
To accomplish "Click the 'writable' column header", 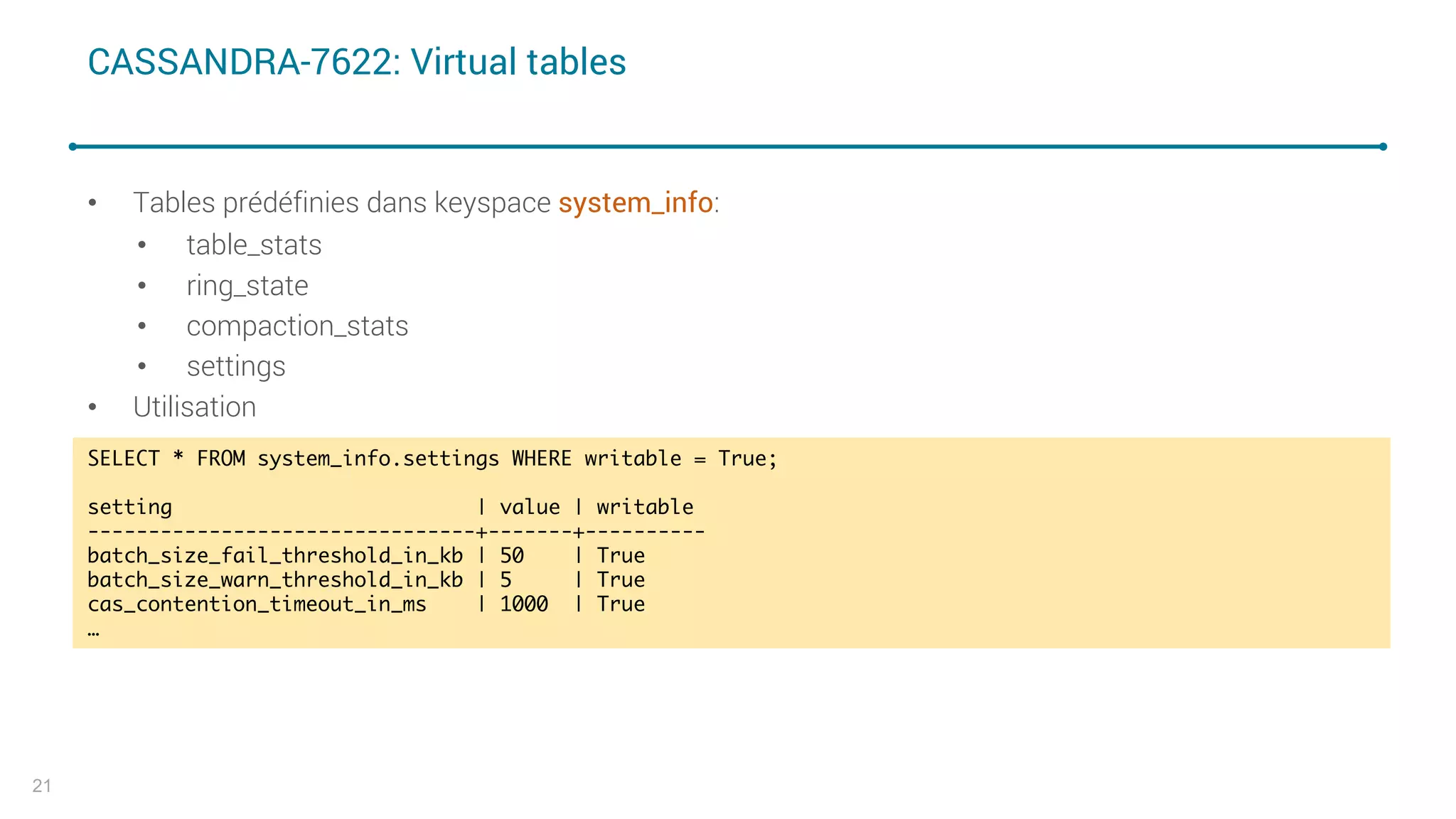I will click(645, 507).
